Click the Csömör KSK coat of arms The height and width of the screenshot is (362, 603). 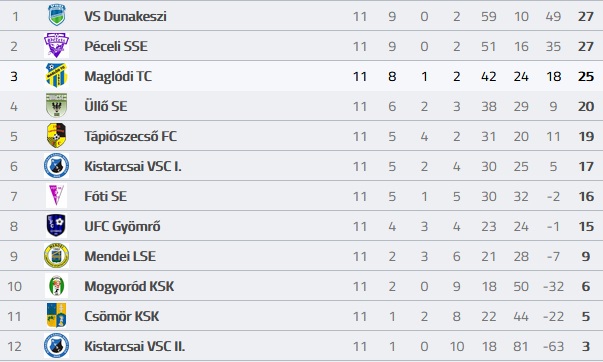tap(57, 315)
